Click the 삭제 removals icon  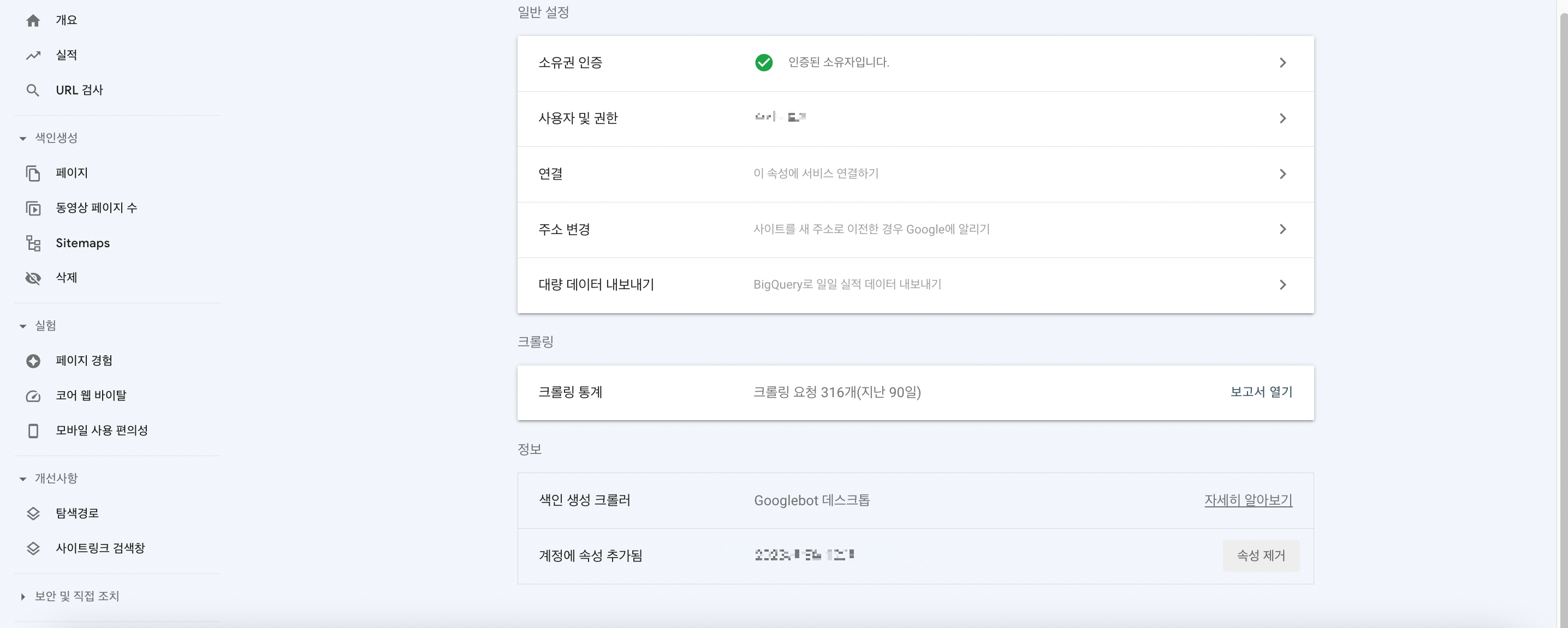[33, 278]
